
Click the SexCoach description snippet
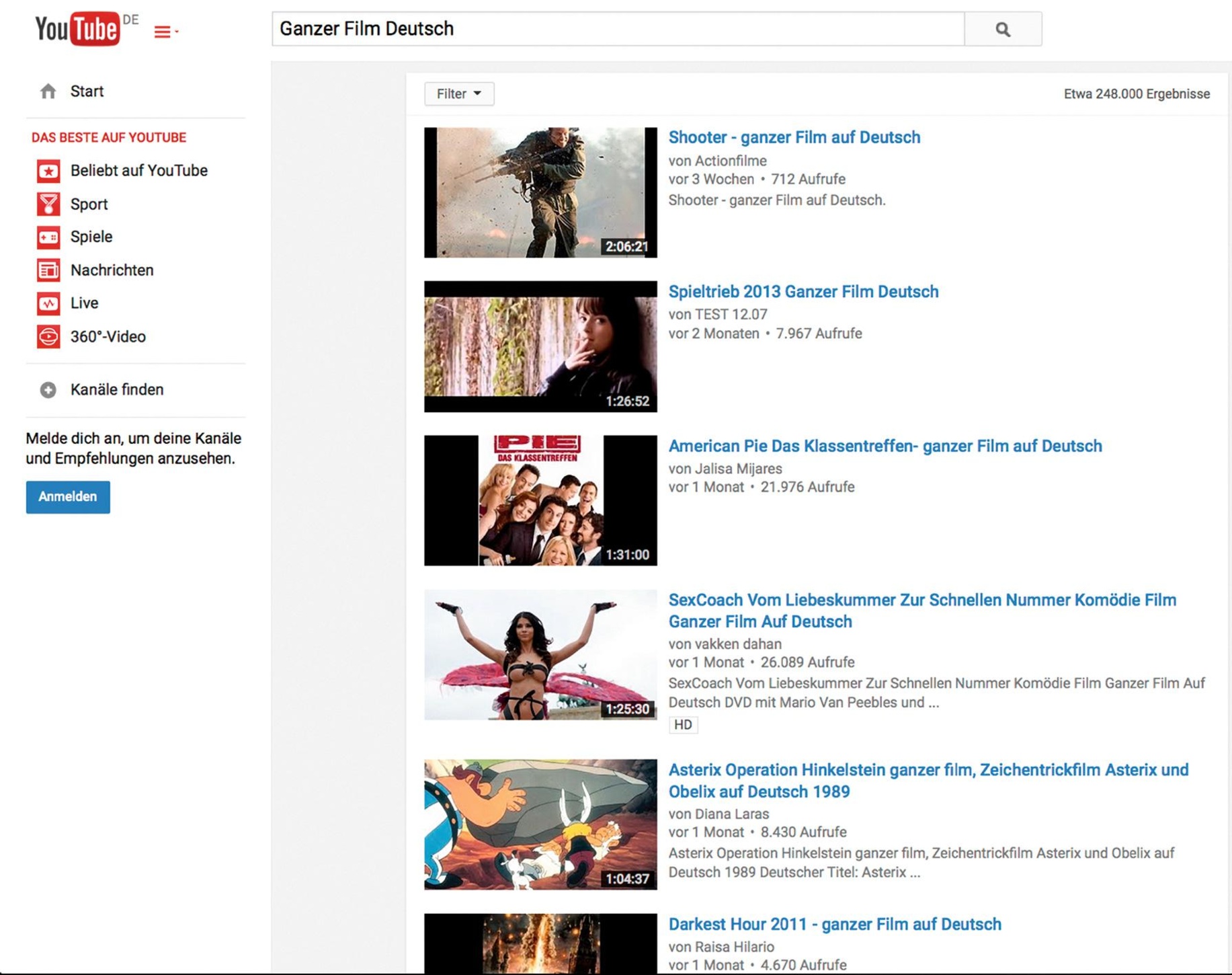(936, 693)
